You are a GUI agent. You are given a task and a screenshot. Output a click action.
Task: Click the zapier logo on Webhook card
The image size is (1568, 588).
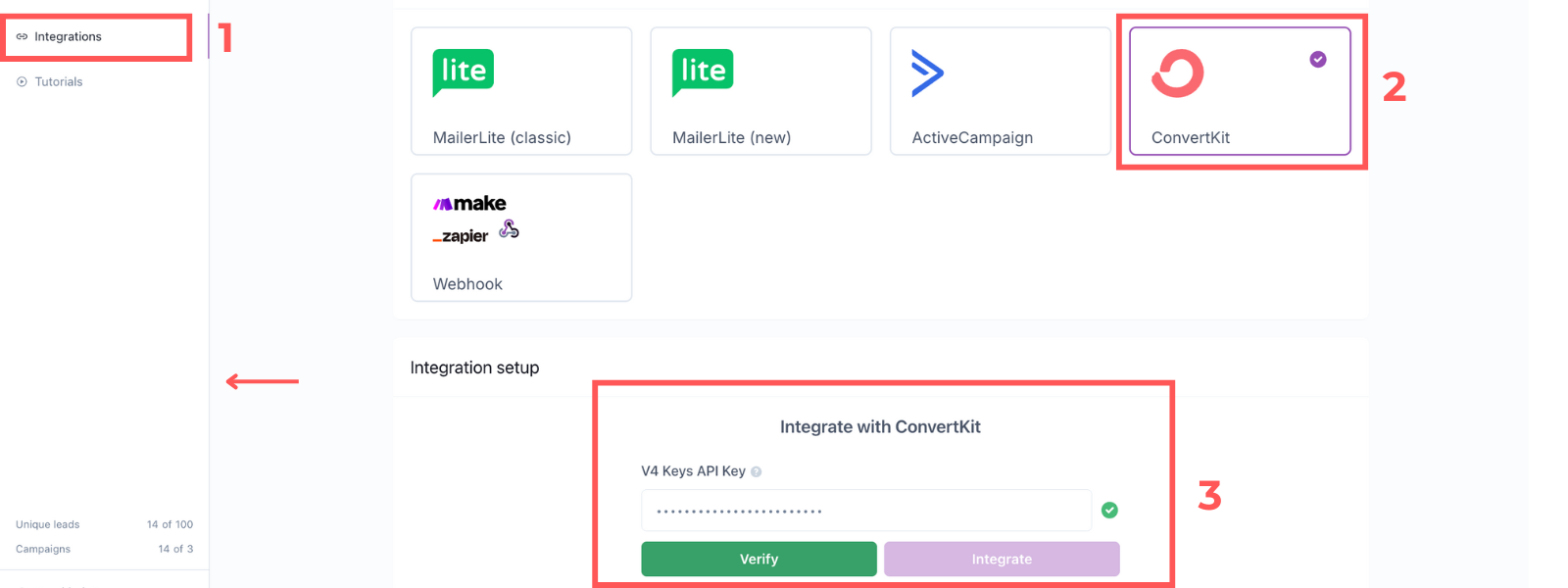tap(461, 236)
